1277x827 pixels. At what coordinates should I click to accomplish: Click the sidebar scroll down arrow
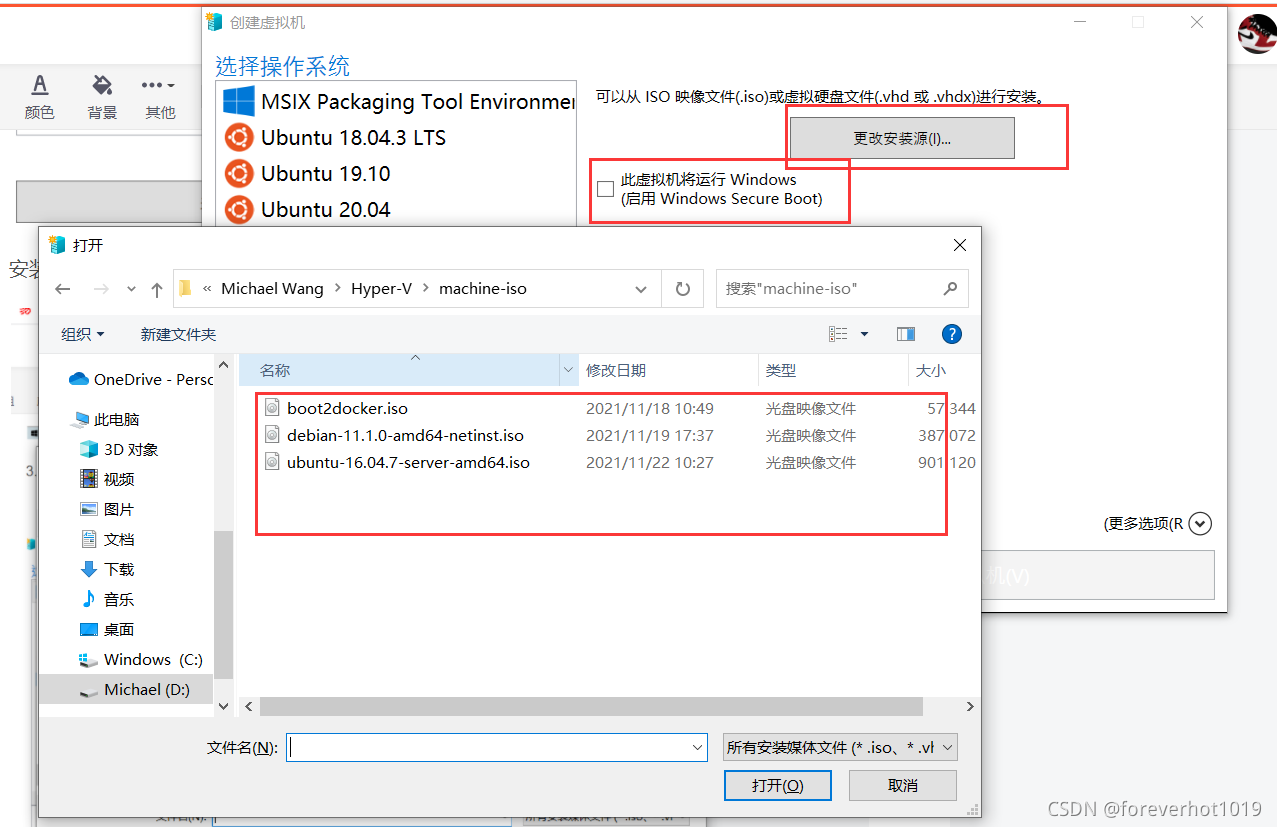click(x=223, y=706)
